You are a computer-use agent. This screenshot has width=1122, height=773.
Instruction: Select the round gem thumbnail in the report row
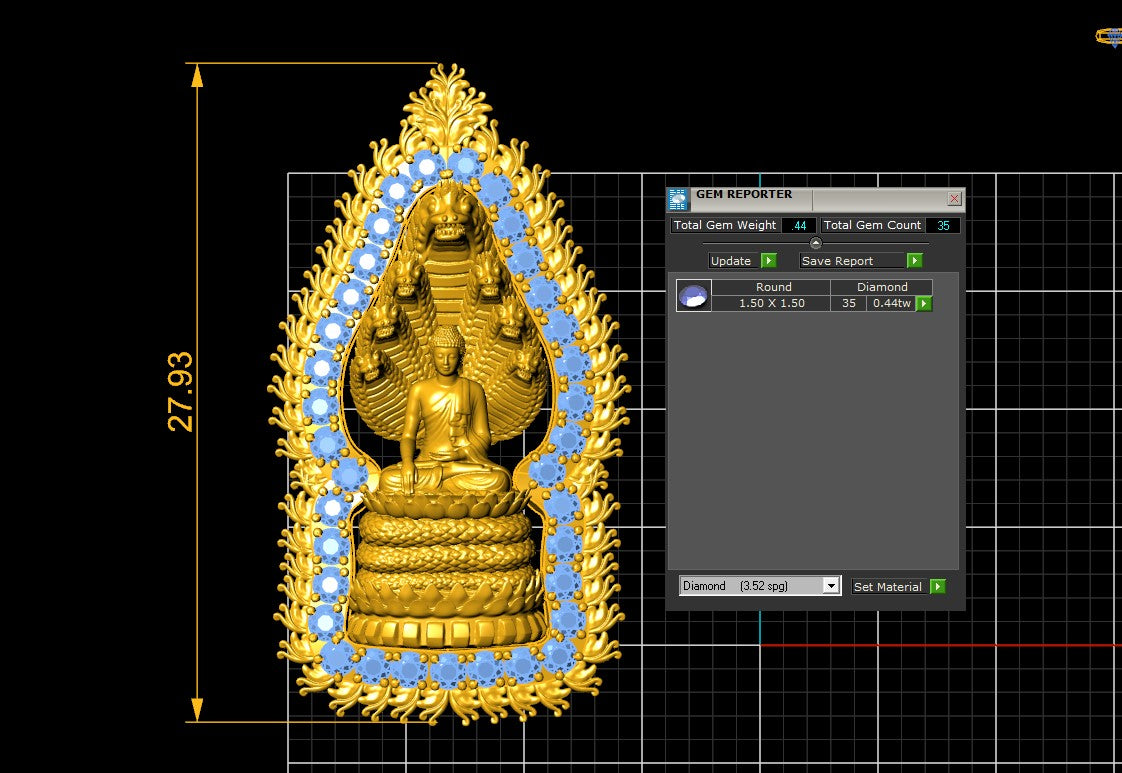pos(693,296)
